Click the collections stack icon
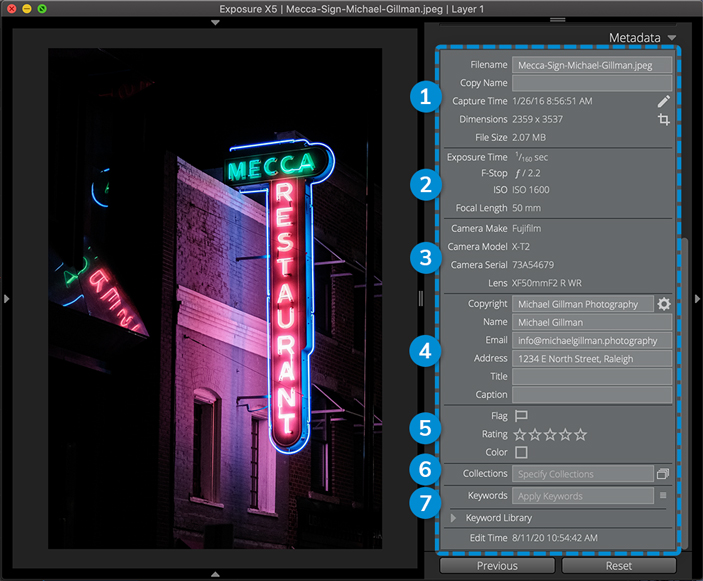Image resolution: width=703 pixels, height=581 pixels. tap(663, 473)
